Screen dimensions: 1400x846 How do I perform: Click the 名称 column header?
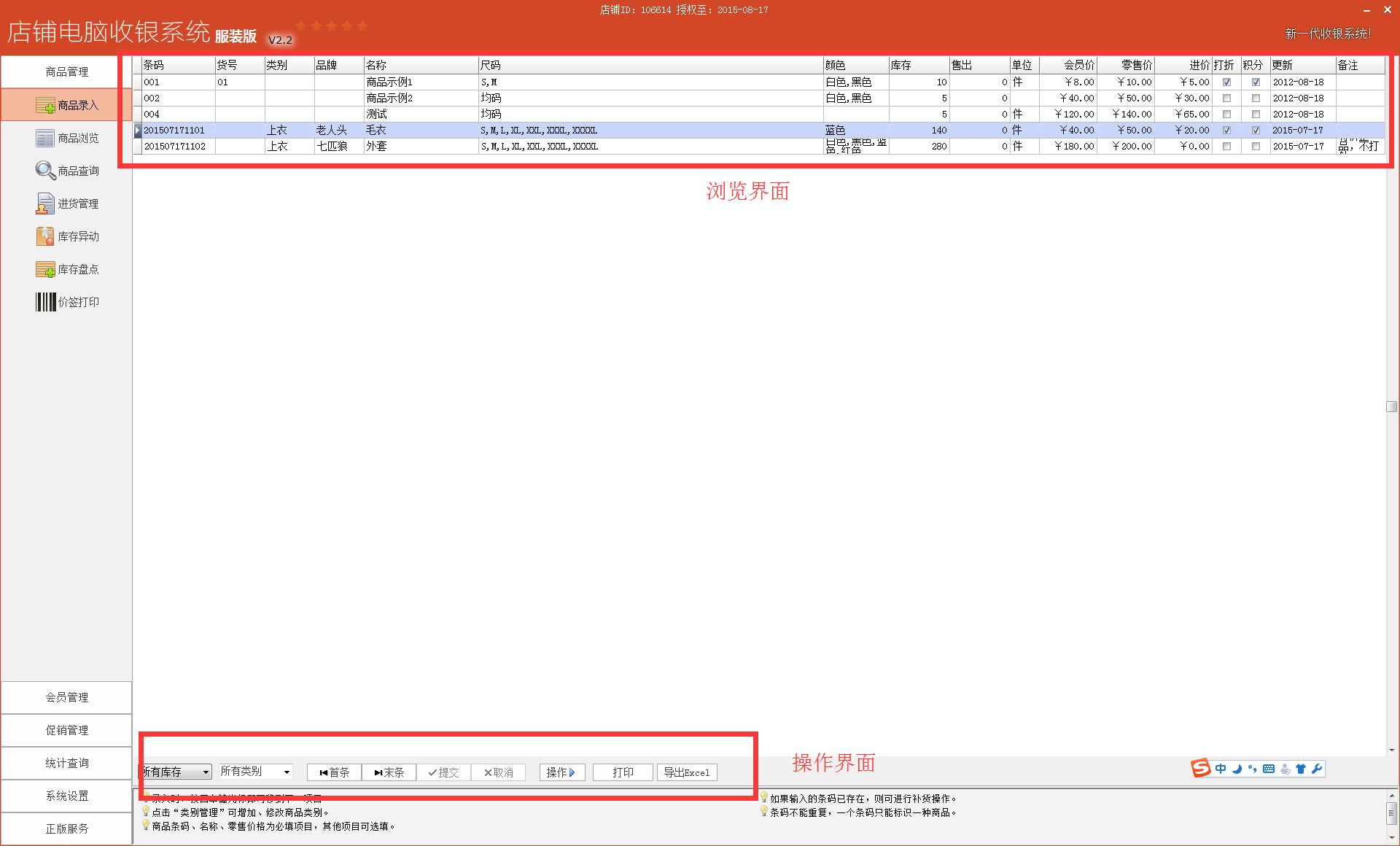pos(421,65)
